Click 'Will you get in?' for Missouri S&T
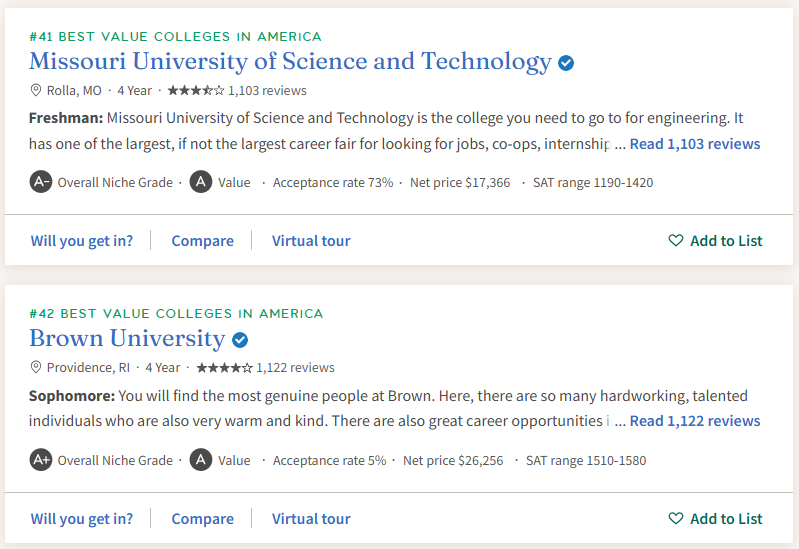Screen dimensions: 799x549 pos(81,241)
